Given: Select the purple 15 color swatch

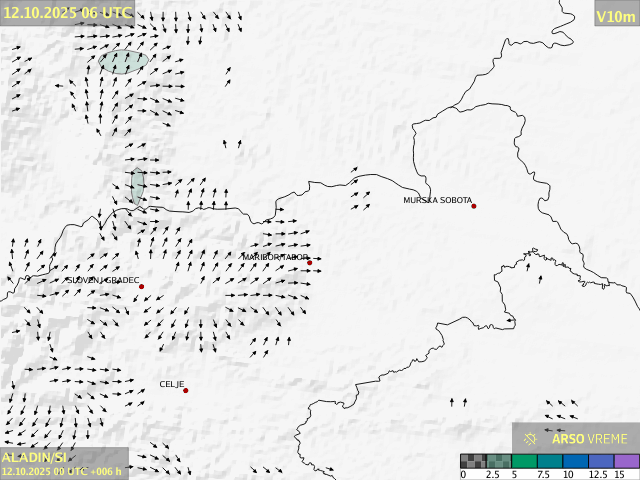Looking at the screenshot, I should pyautogui.click(x=626, y=462).
